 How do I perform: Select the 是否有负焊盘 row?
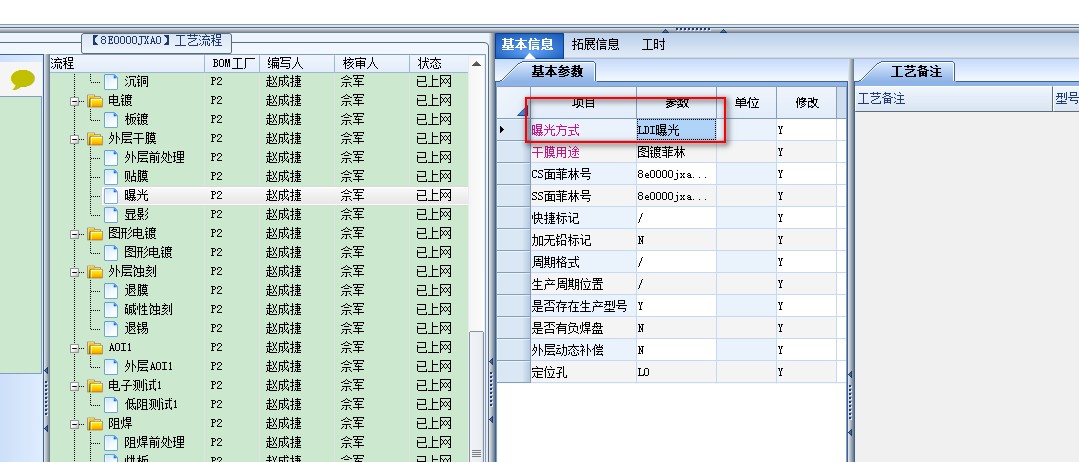pos(671,328)
